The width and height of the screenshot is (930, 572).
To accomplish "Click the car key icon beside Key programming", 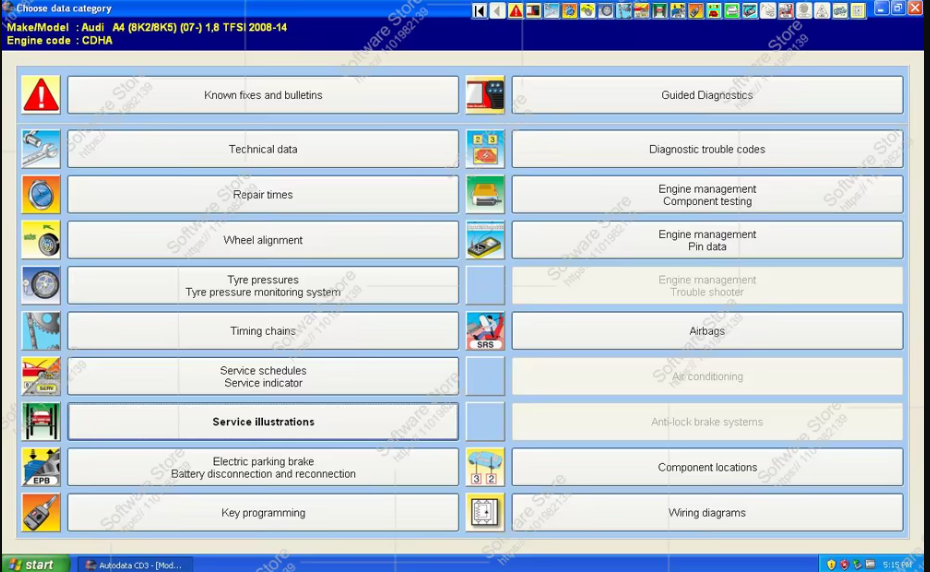I will [41, 513].
